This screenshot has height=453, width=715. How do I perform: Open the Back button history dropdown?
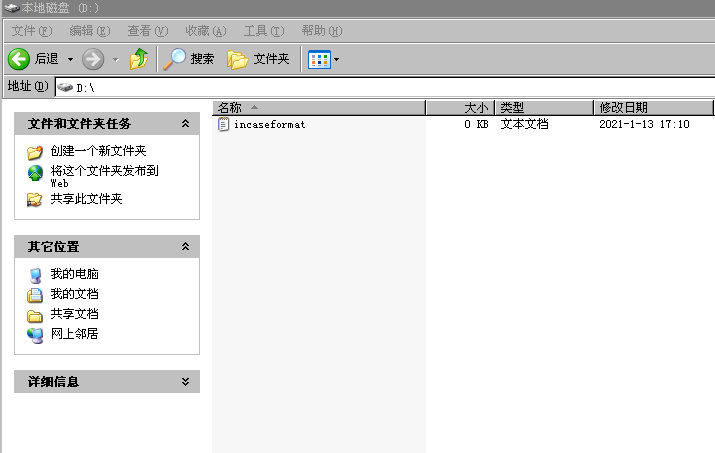(70, 60)
